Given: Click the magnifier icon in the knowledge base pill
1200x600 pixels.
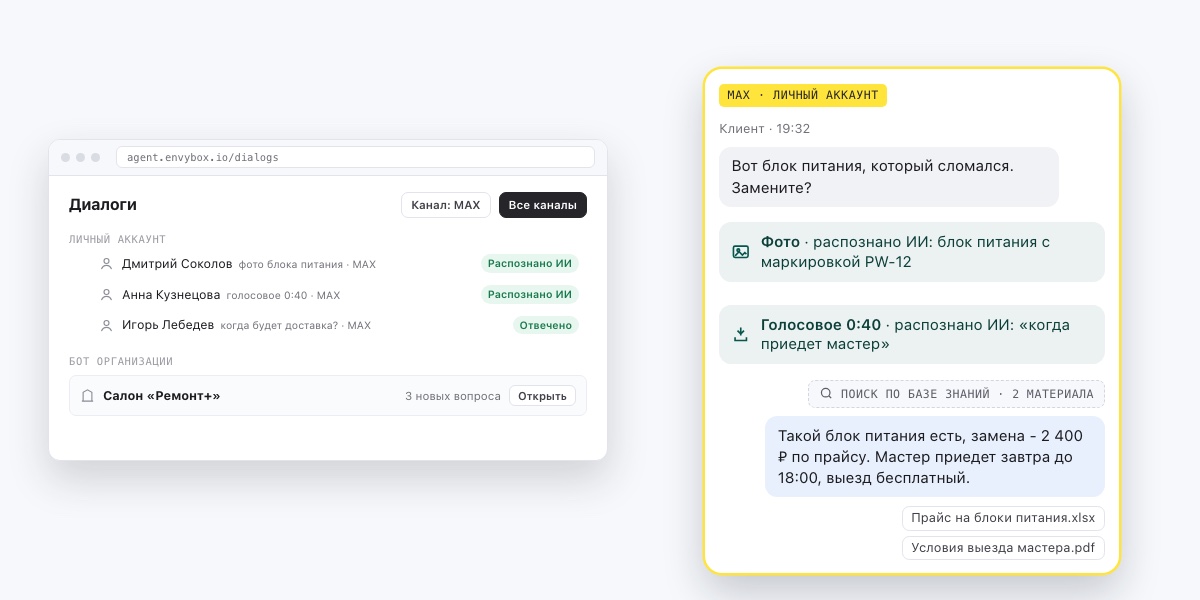Looking at the screenshot, I should click(x=826, y=394).
